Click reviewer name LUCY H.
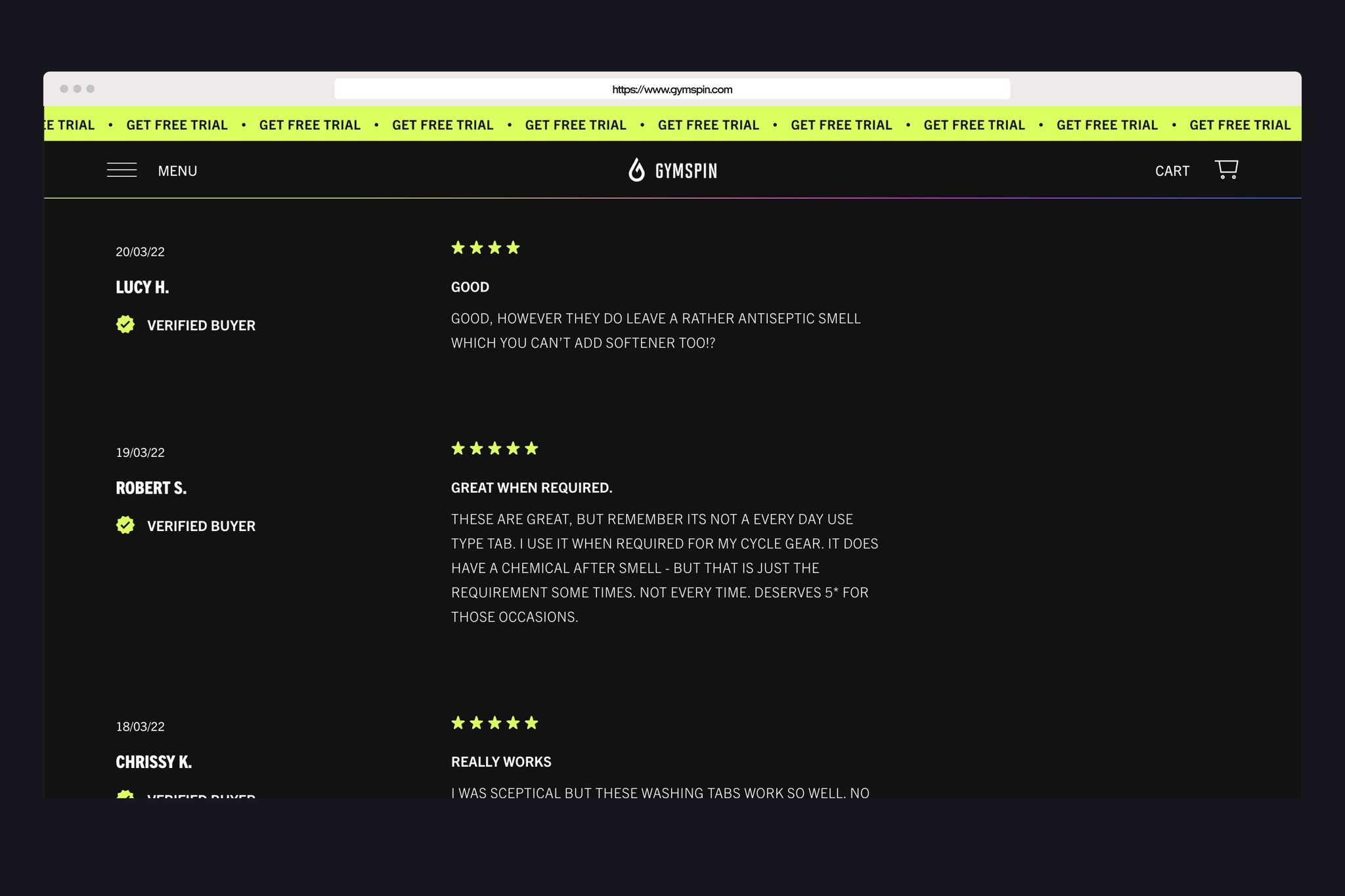 tap(142, 288)
